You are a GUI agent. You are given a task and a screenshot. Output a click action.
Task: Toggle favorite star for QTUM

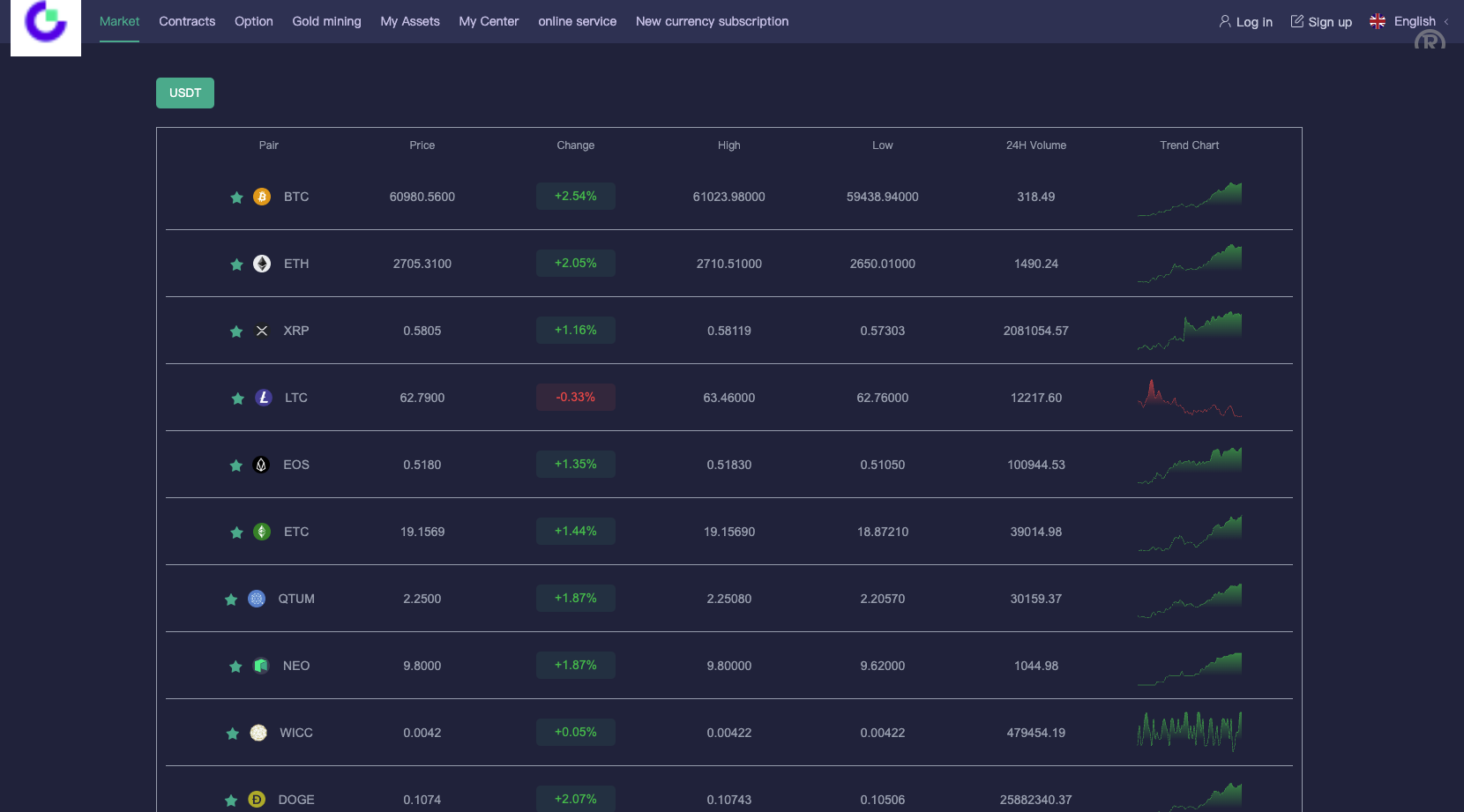[x=231, y=600]
